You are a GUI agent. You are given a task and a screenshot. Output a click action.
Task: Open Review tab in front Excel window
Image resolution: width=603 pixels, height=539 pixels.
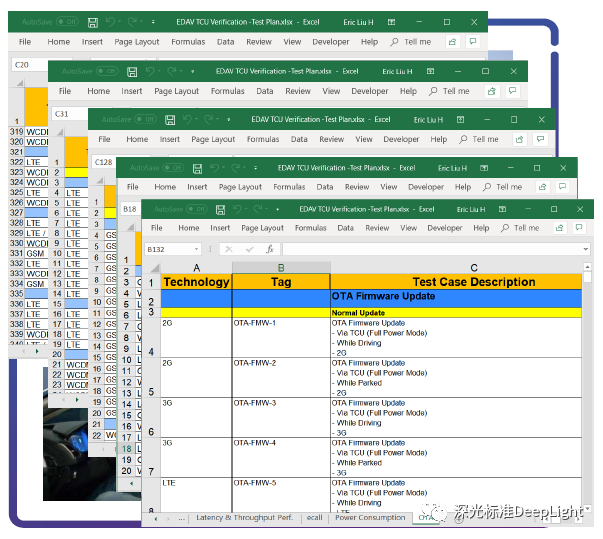(x=377, y=228)
